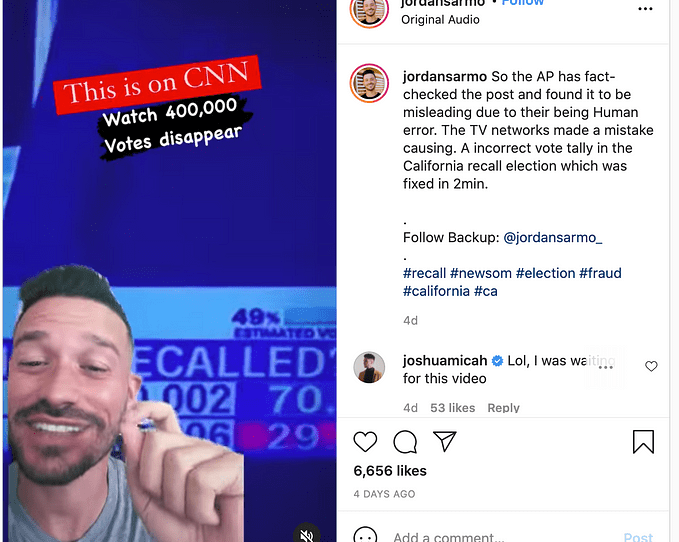Open joshuamicah's profile picture

[369, 367]
